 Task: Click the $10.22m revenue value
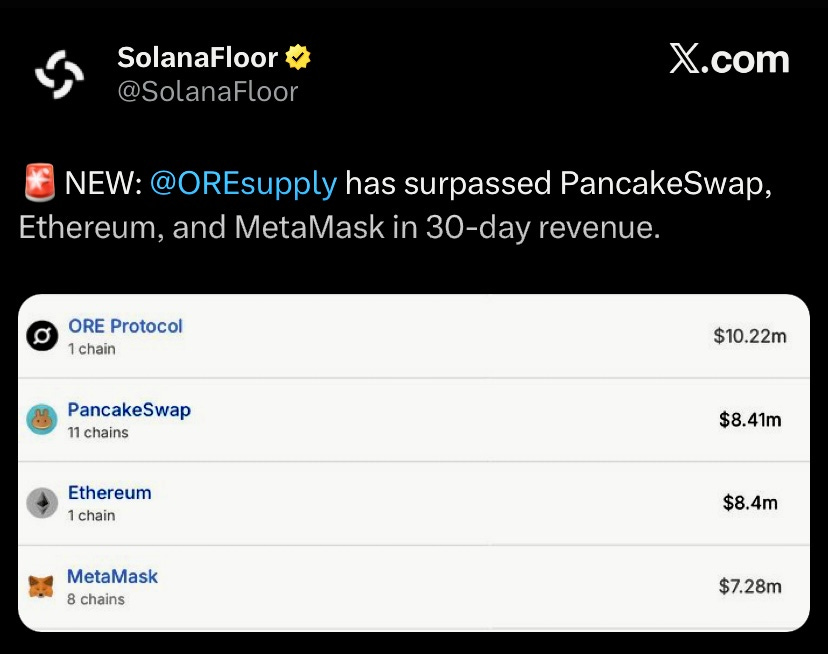point(750,336)
